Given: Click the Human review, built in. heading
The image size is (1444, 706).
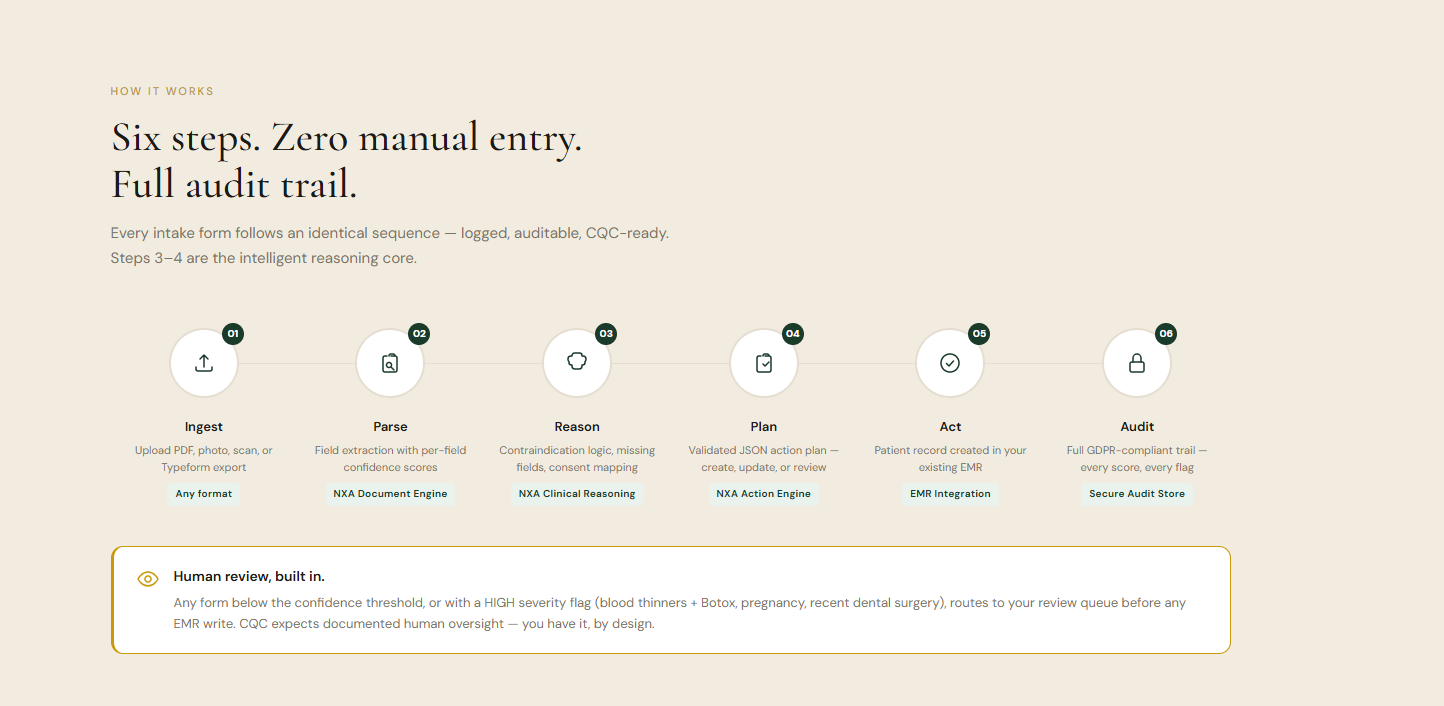Looking at the screenshot, I should pyautogui.click(x=249, y=577).
